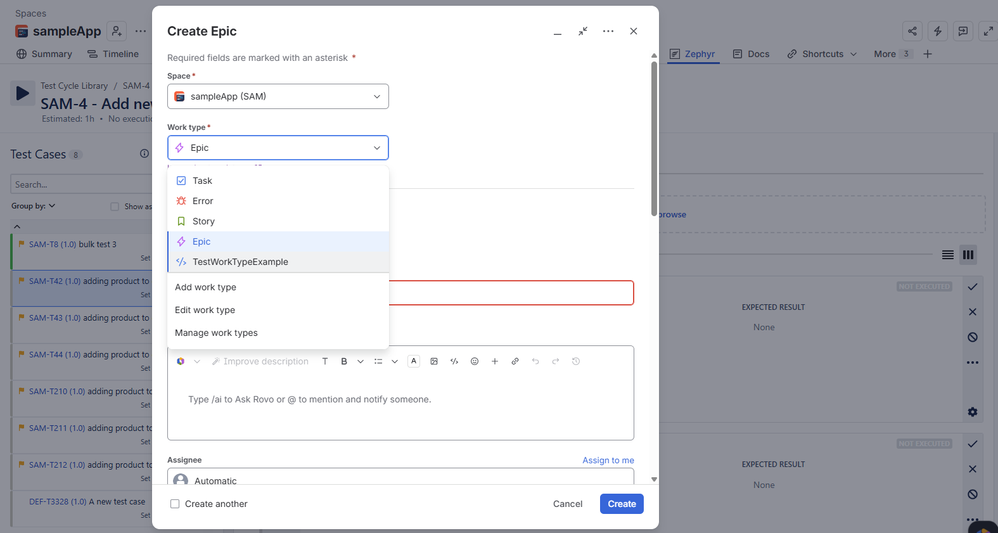Image resolution: width=998 pixels, height=533 pixels.
Task: Choose Add work type
Action: coord(278,287)
